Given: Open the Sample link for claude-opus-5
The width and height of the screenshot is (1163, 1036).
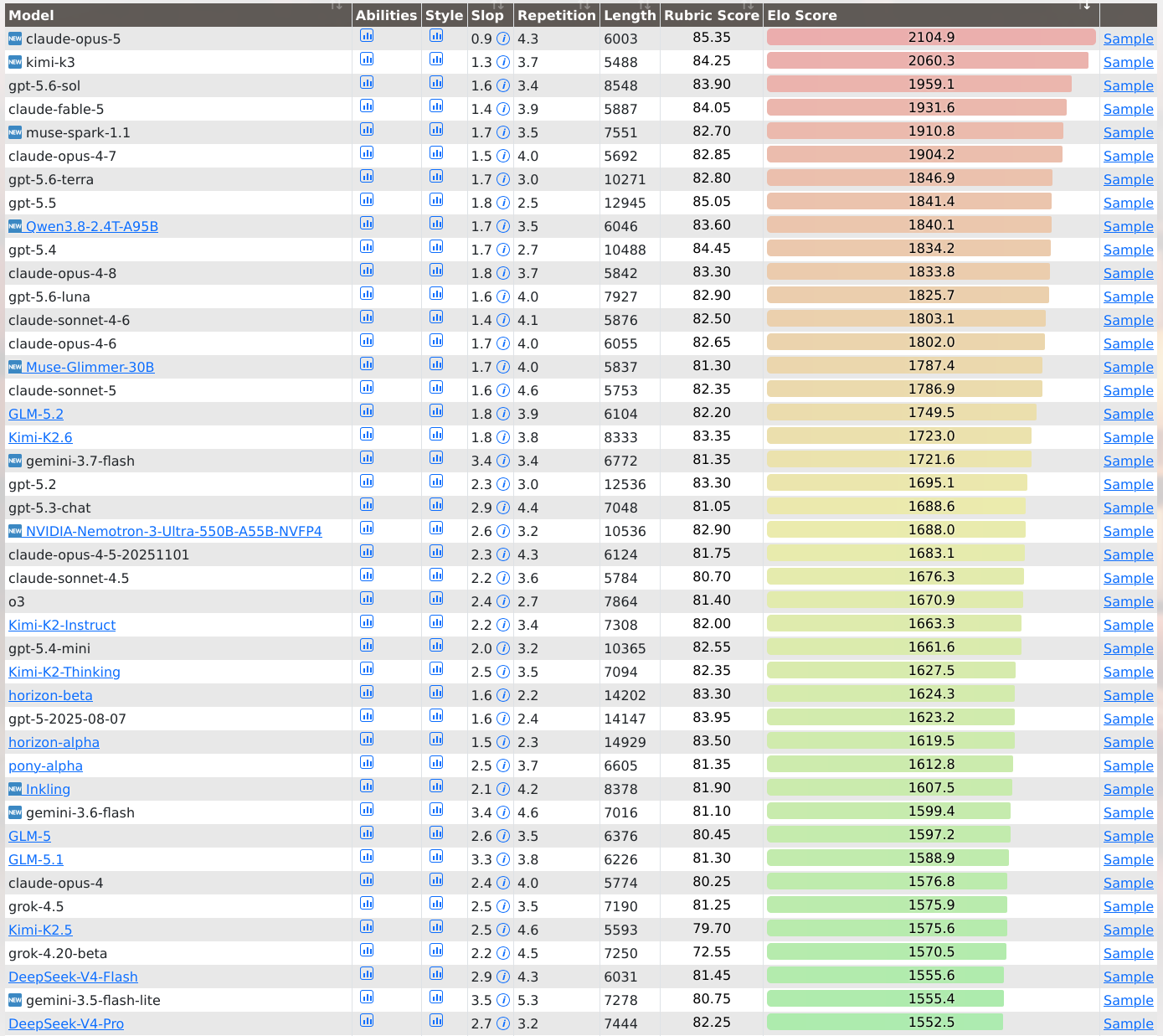Looking at the screenshot, I should point(1129,39).
